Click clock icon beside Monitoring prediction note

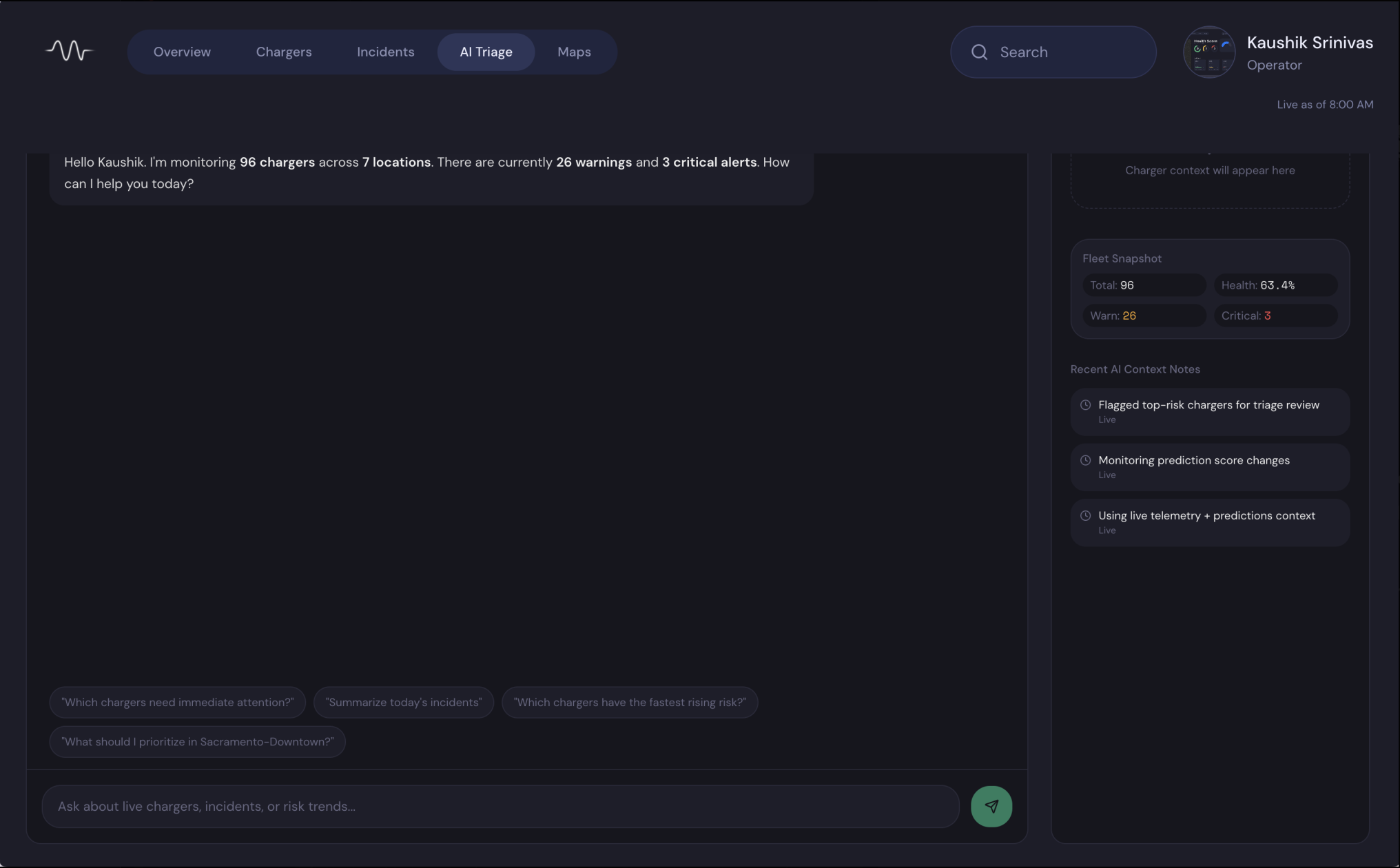(1085, 460)
